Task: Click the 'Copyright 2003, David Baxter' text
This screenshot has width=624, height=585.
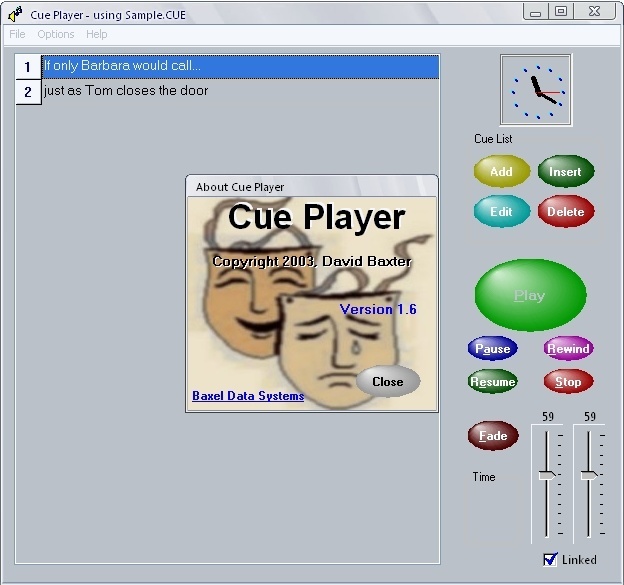Action: (x=312, y=261)
